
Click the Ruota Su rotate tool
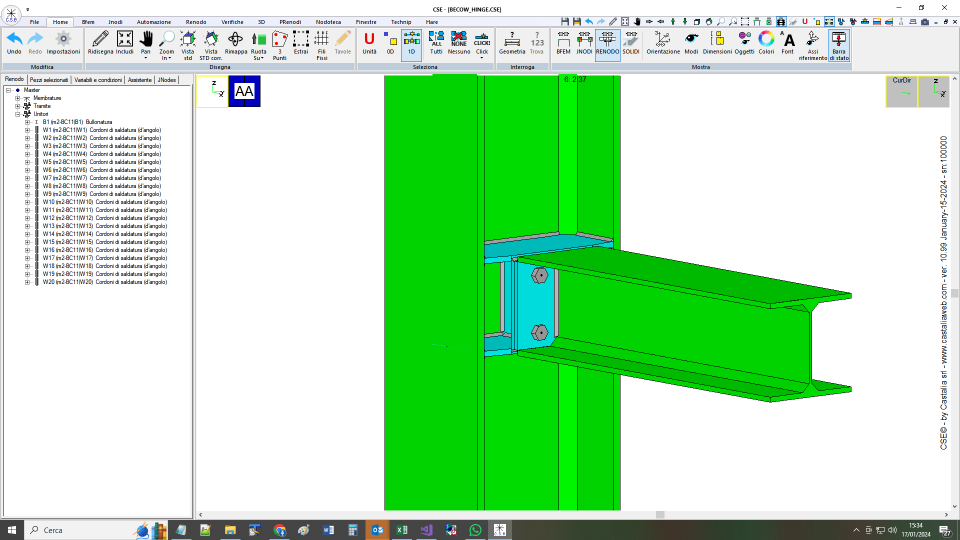click(x=258, y=45)
